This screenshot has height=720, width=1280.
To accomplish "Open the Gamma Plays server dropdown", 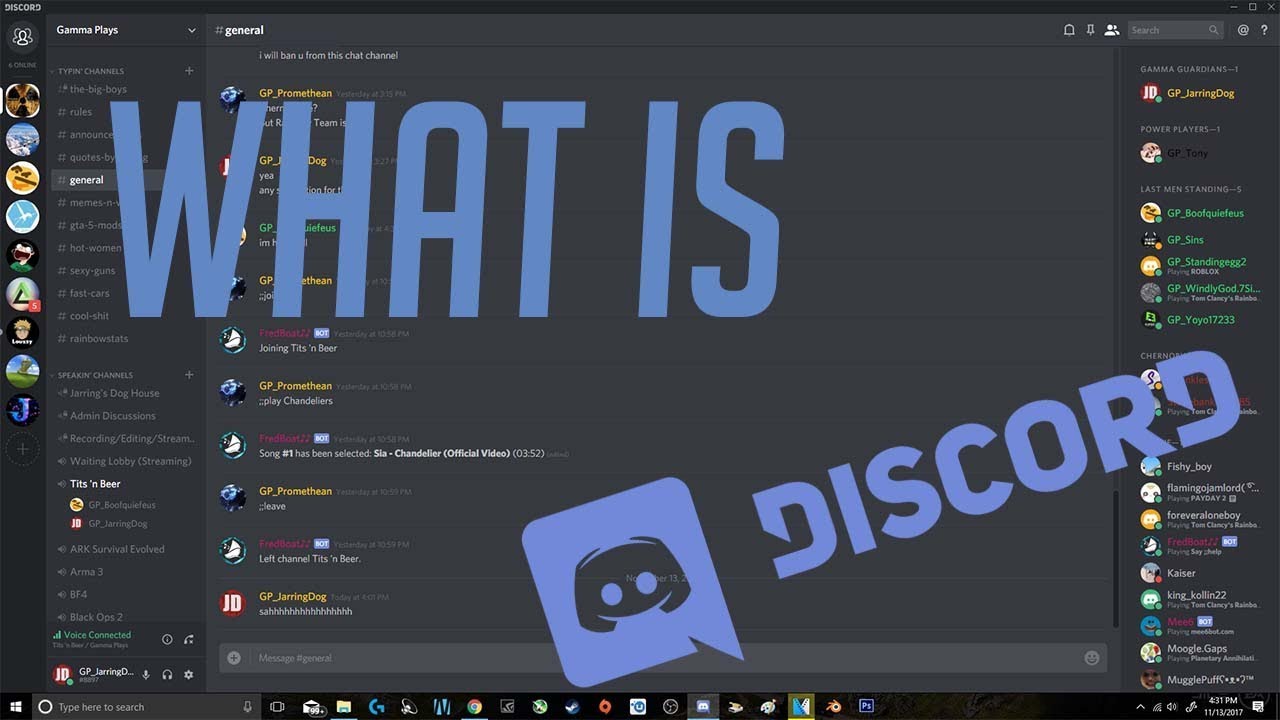I will click(126, 30).
